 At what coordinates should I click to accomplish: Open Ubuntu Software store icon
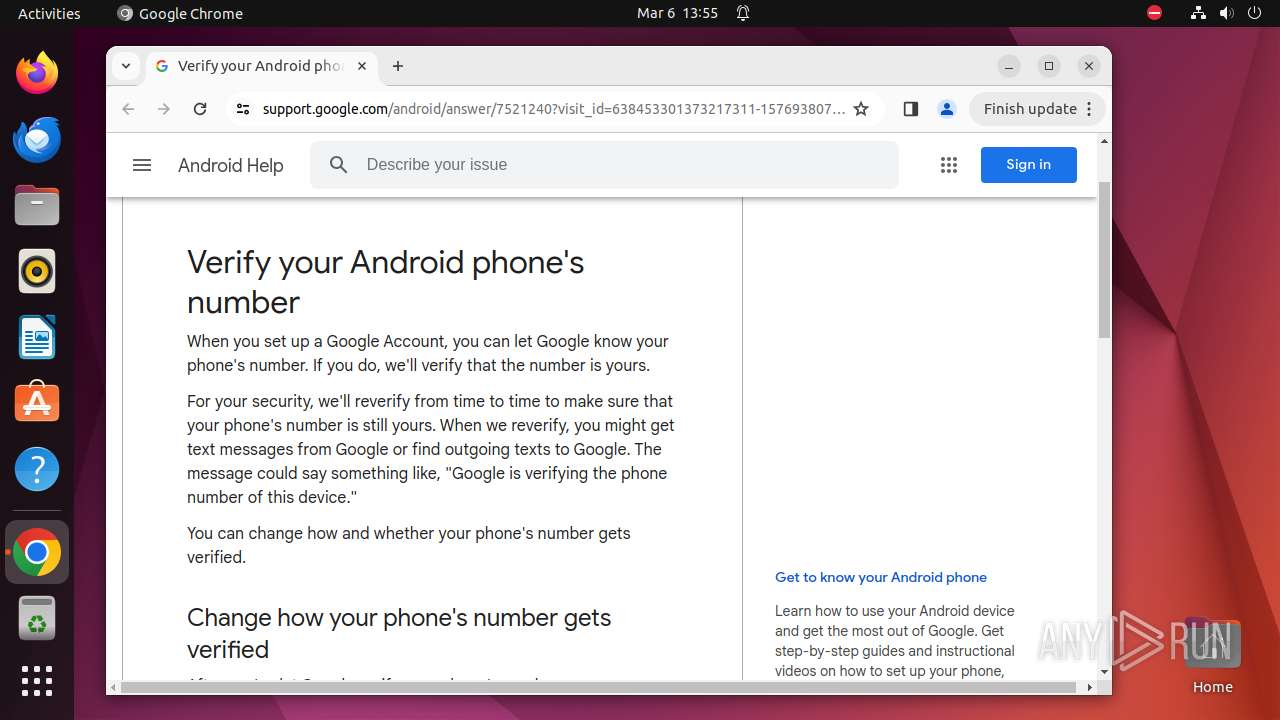37,403
